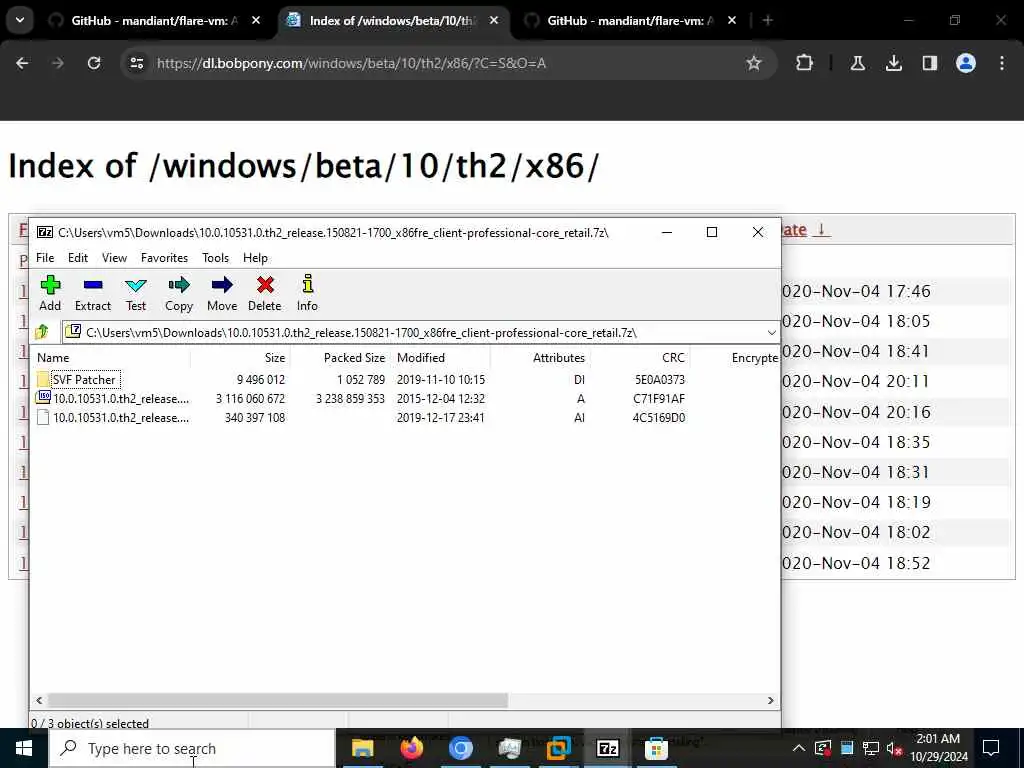
Task: Open the Tools menu
Action: (216, 258)
